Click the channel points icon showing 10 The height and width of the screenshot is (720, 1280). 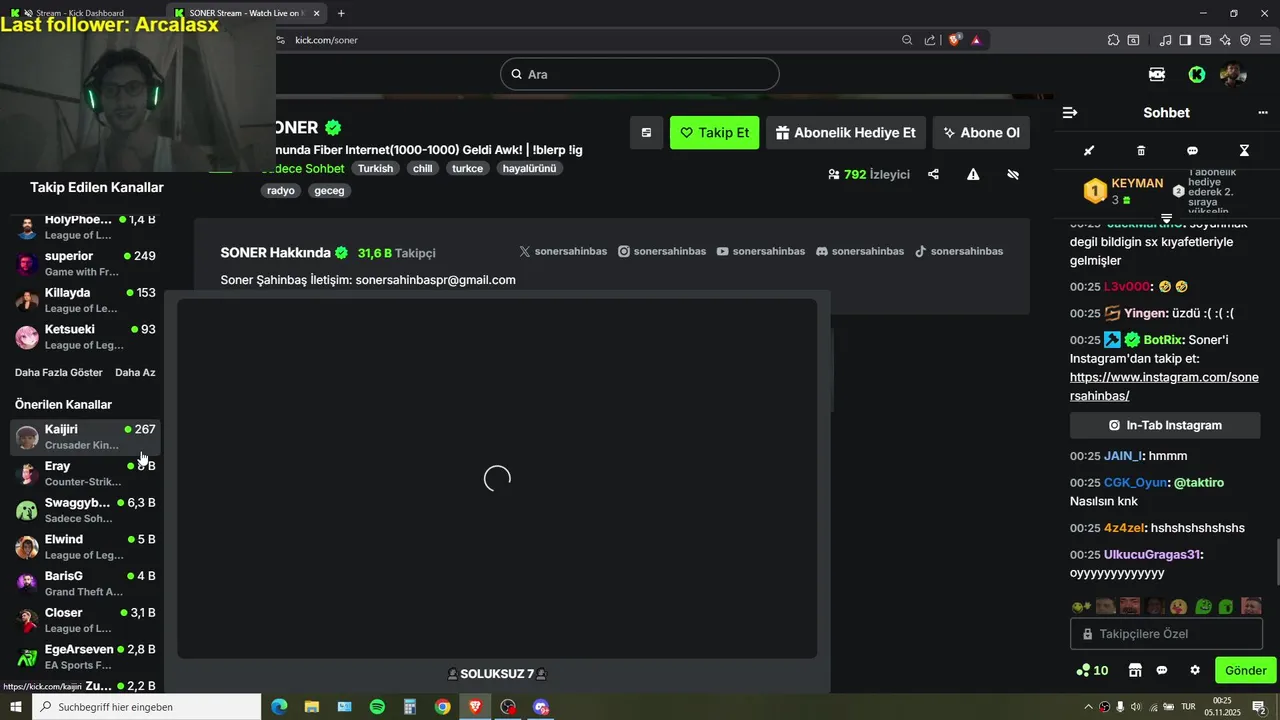pyautogui.click(x=1092, y=670)
